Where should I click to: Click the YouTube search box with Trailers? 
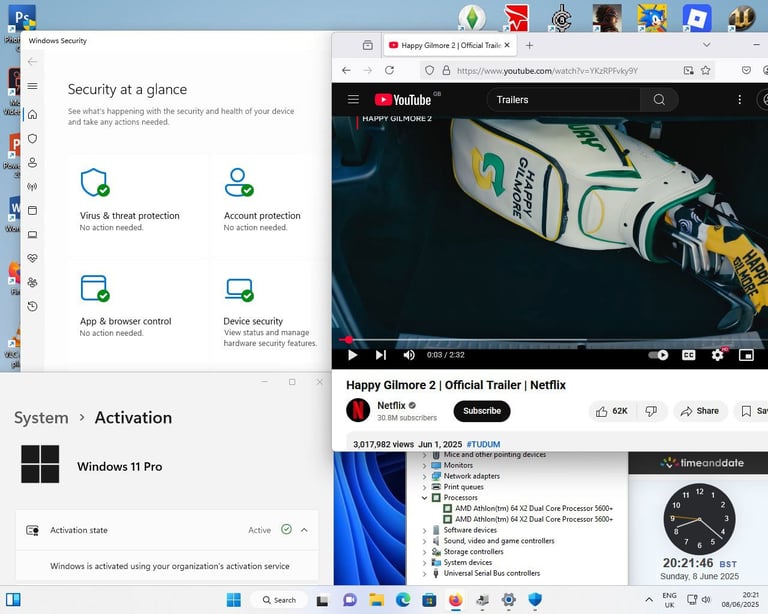point(563,99)
